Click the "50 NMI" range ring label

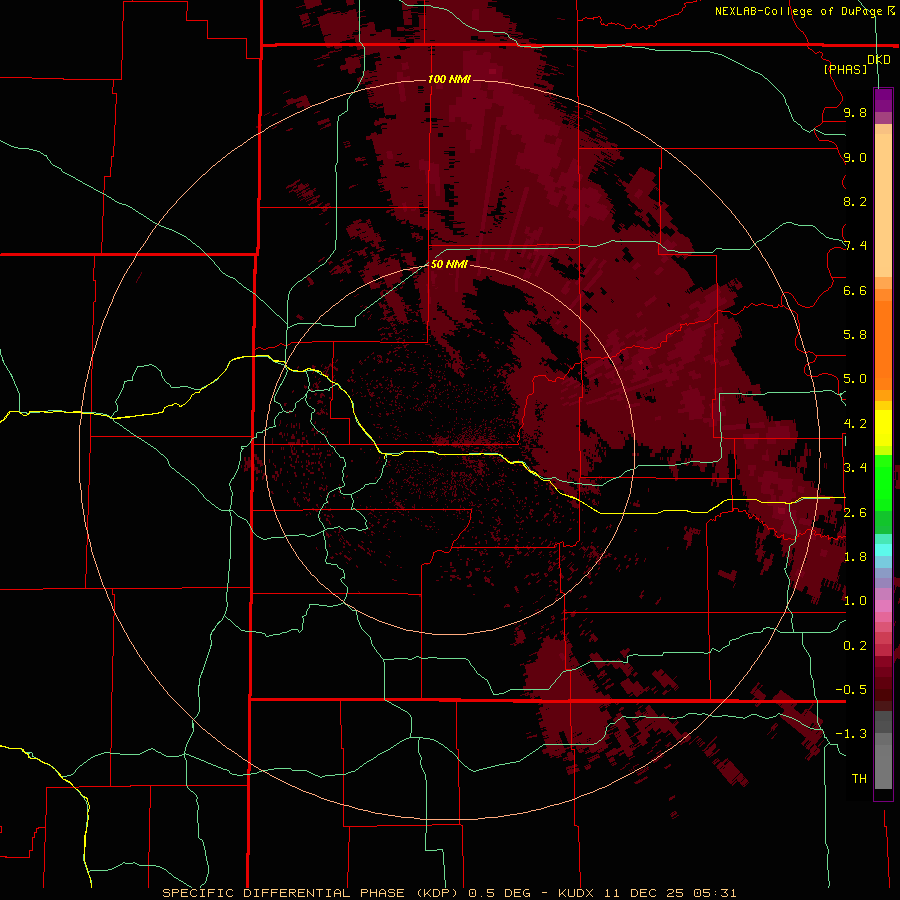coord(449,264)
